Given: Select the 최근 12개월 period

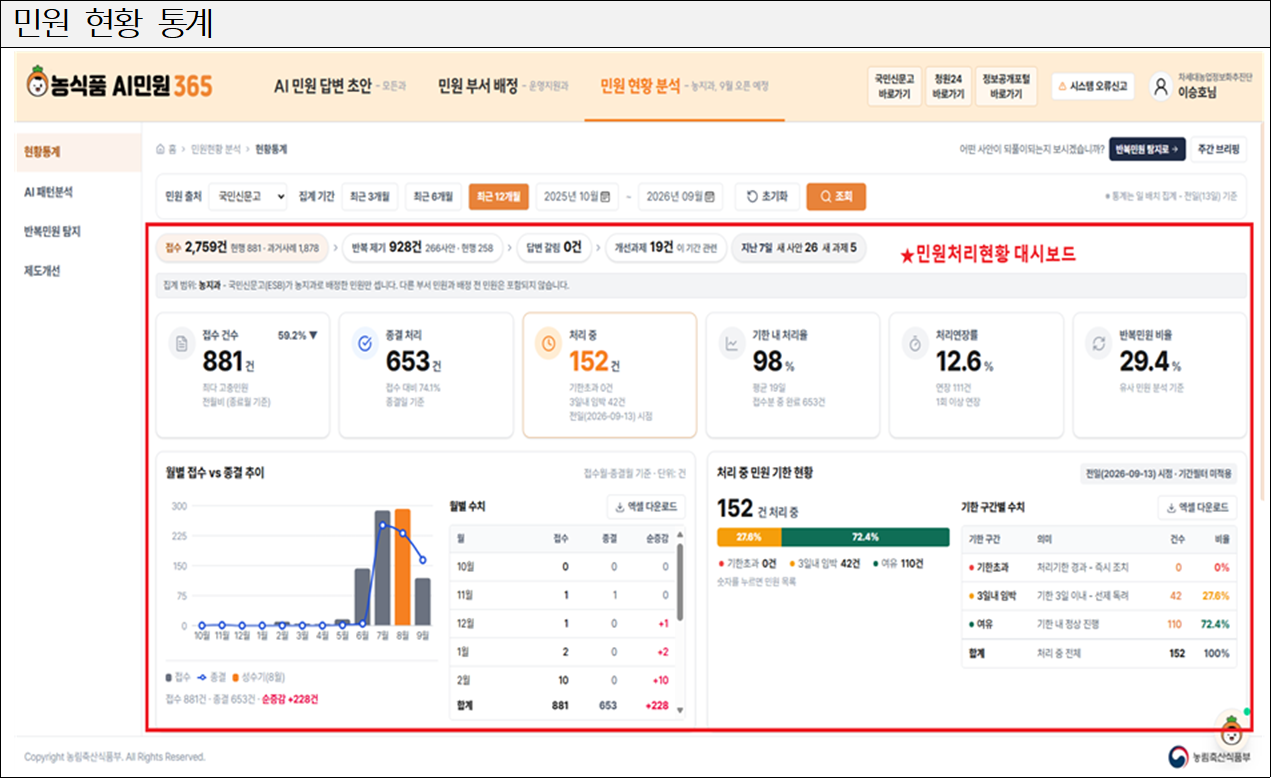Looking at the screenshot, I should [498, 197].
